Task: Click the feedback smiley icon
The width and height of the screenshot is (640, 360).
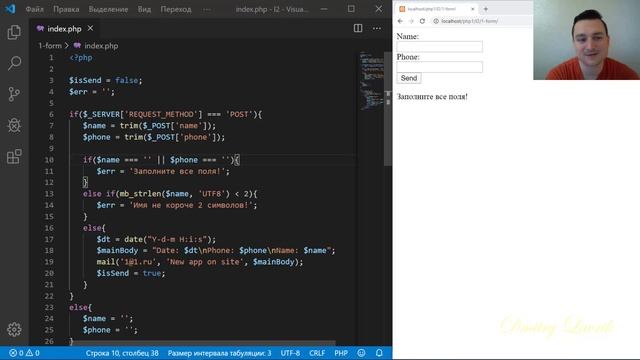Action: [x=361, y=353]
